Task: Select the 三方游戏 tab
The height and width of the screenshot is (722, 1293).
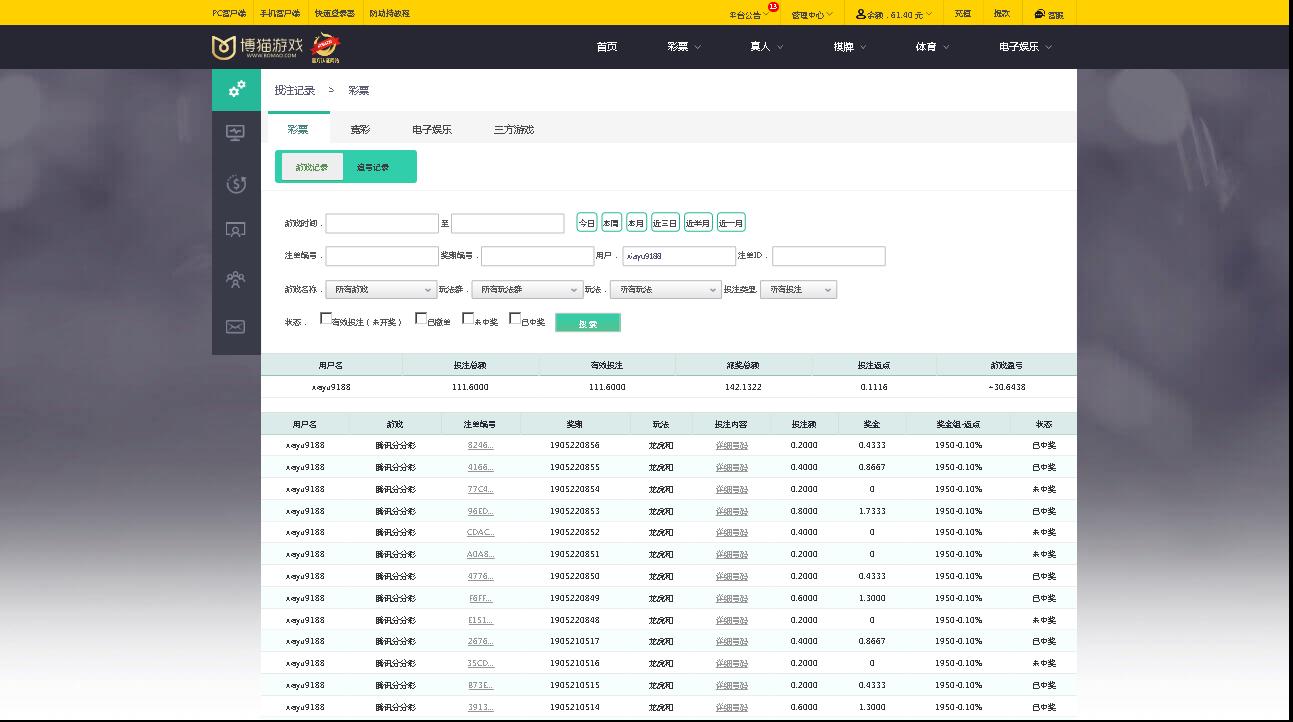Action: pyautogui.click(x=514, y=130)
